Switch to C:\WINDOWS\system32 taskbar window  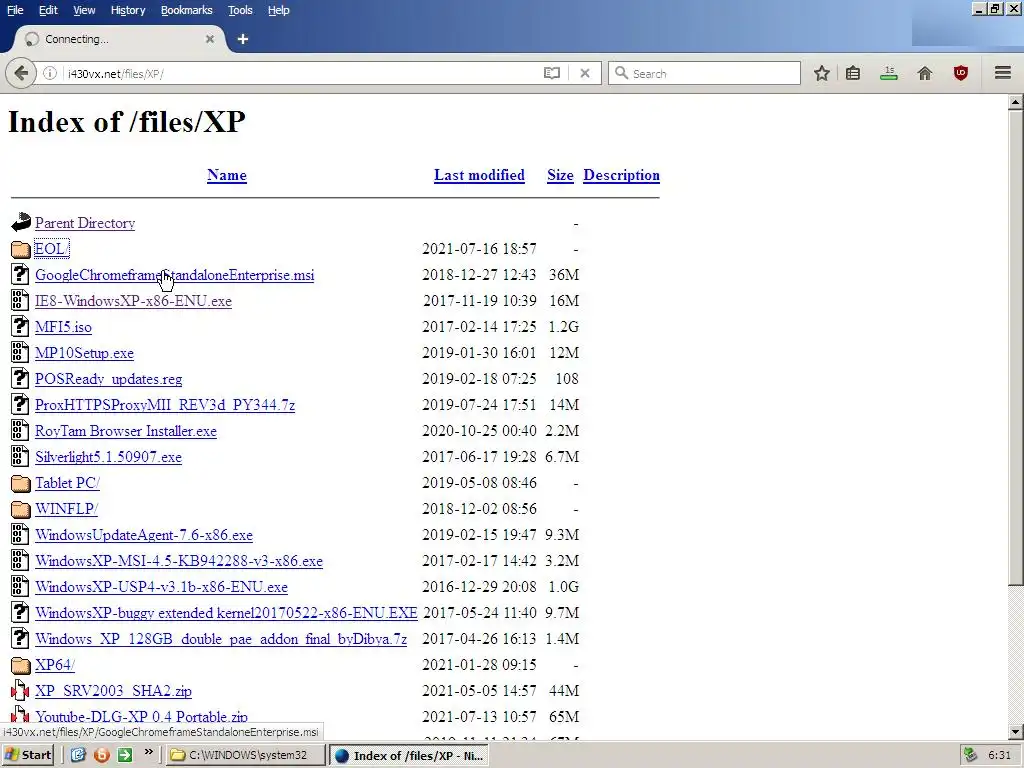[x=246, y=755]
